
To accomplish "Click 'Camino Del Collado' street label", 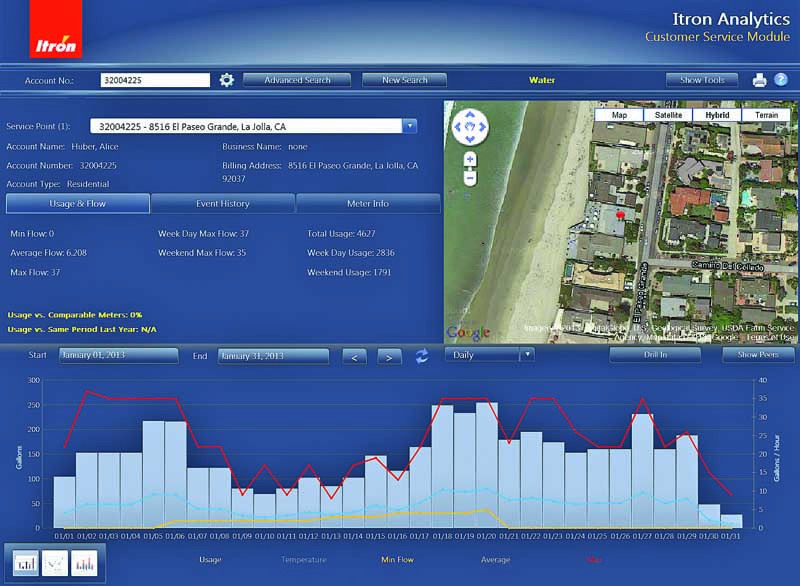I will coord(728,266).
